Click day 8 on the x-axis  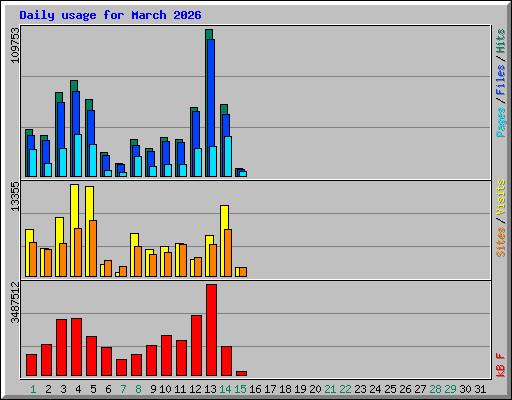[x=138, y=389]
